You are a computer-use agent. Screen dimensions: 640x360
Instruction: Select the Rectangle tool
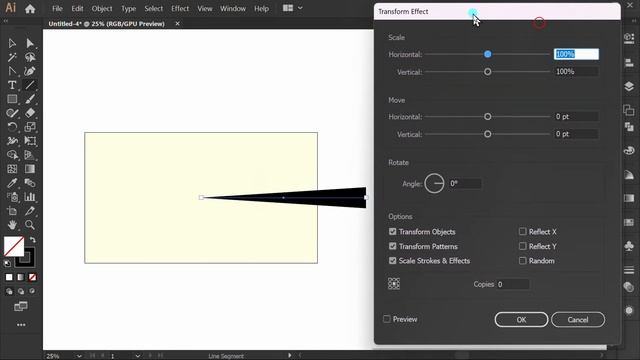(12, 99)
